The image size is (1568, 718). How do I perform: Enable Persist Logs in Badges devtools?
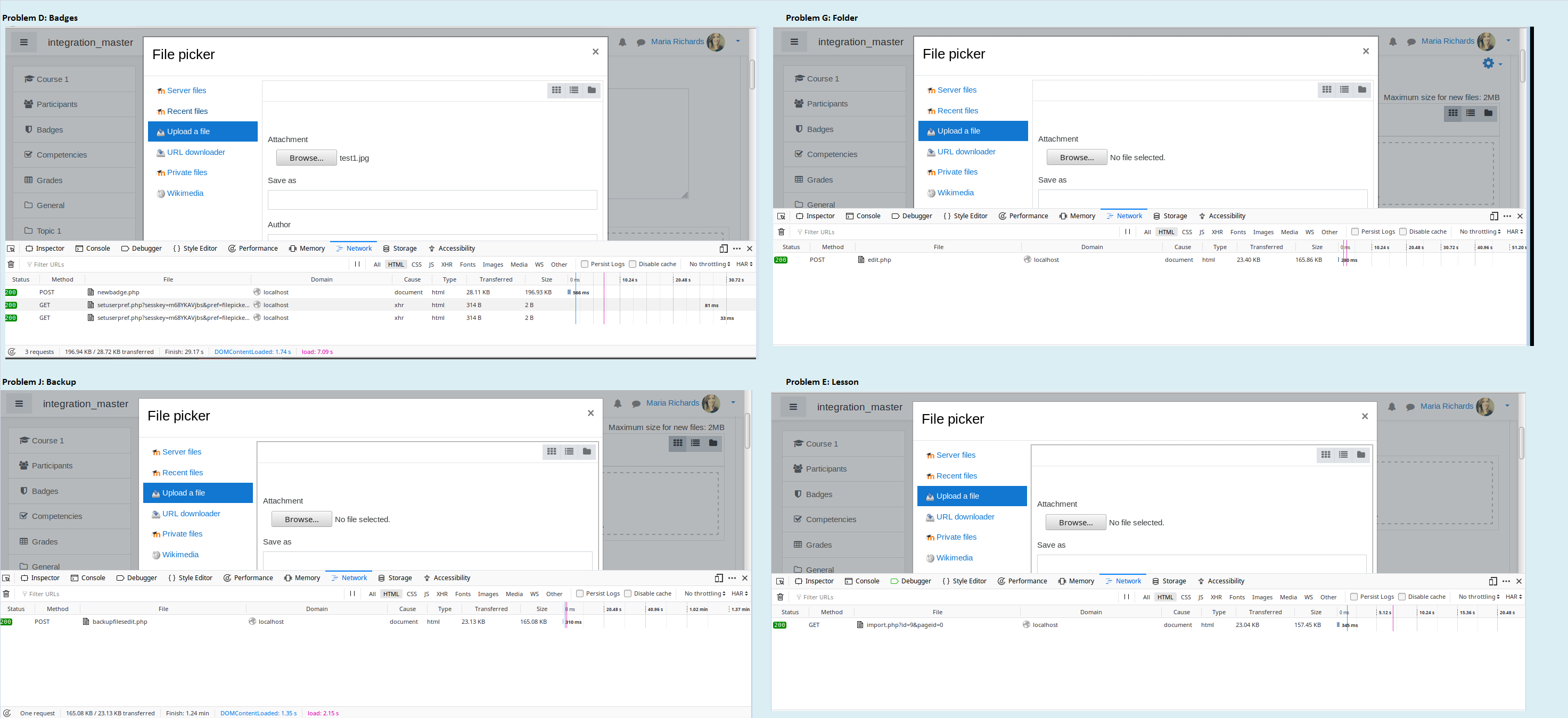coord(585,264)
